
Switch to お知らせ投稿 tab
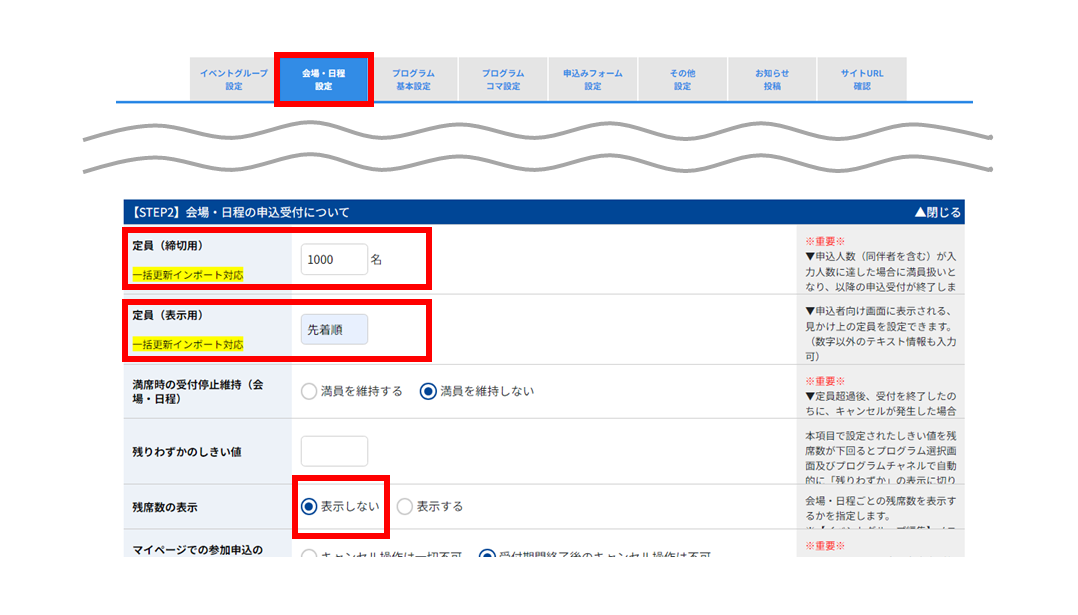pyautogui.click(x=772, y=79)
